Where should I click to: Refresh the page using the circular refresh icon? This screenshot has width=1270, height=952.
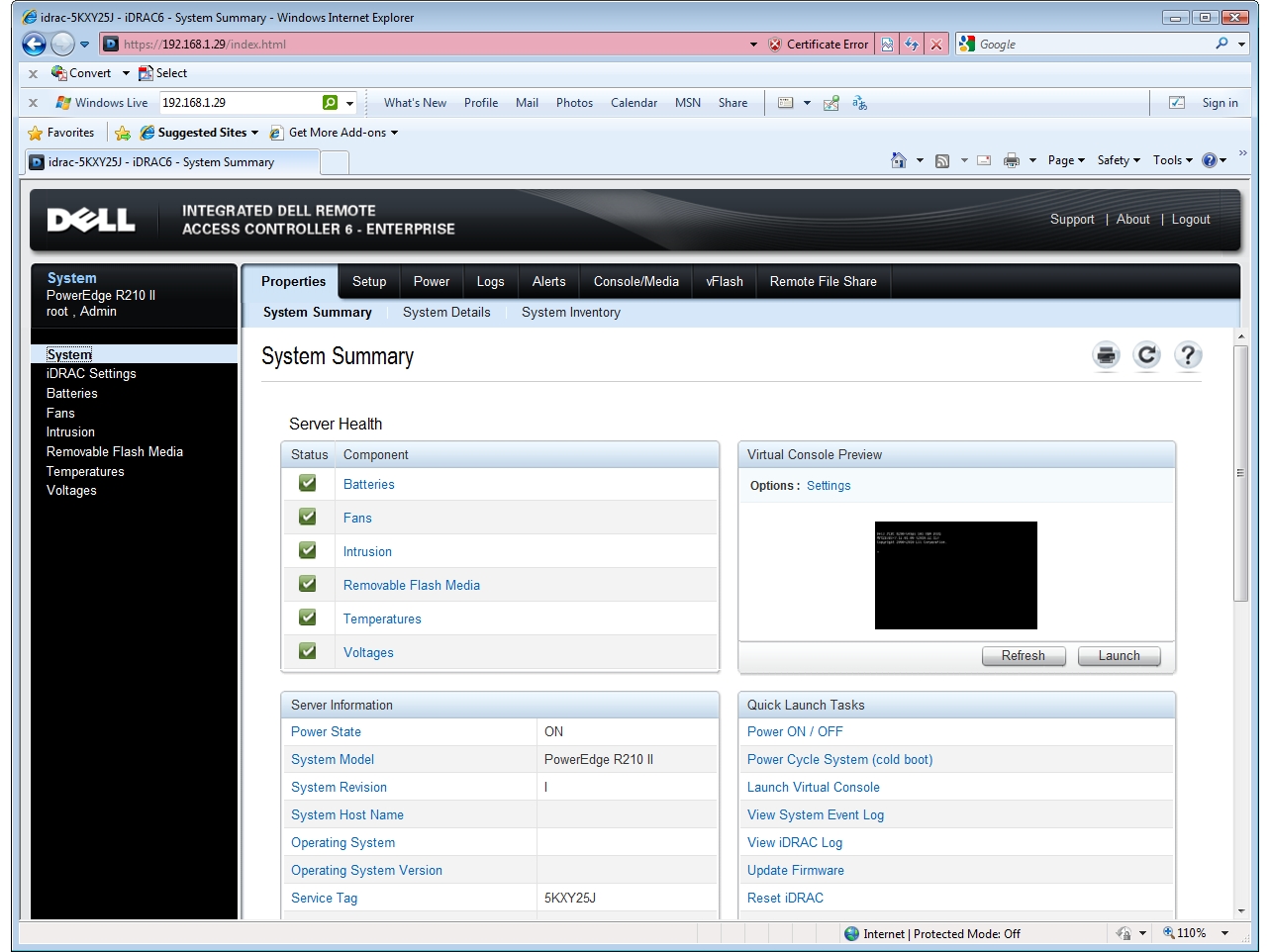(1146, 355)
